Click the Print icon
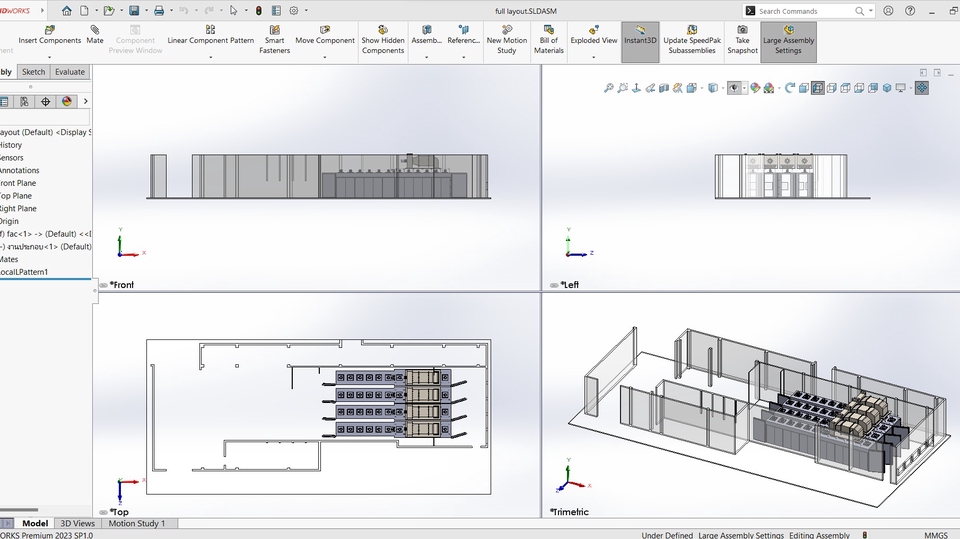This screenshot has height=539, width=960. tap(158, 11)
